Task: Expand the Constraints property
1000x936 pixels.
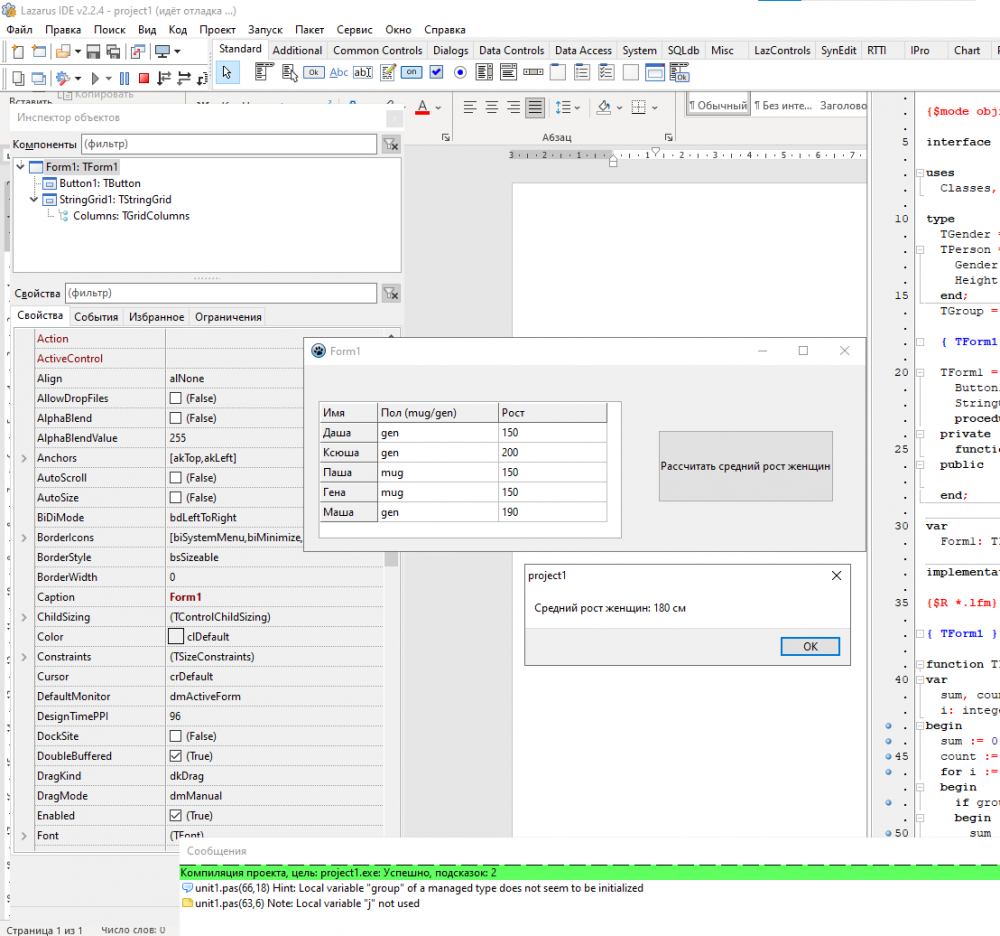Action: [24, 657]
